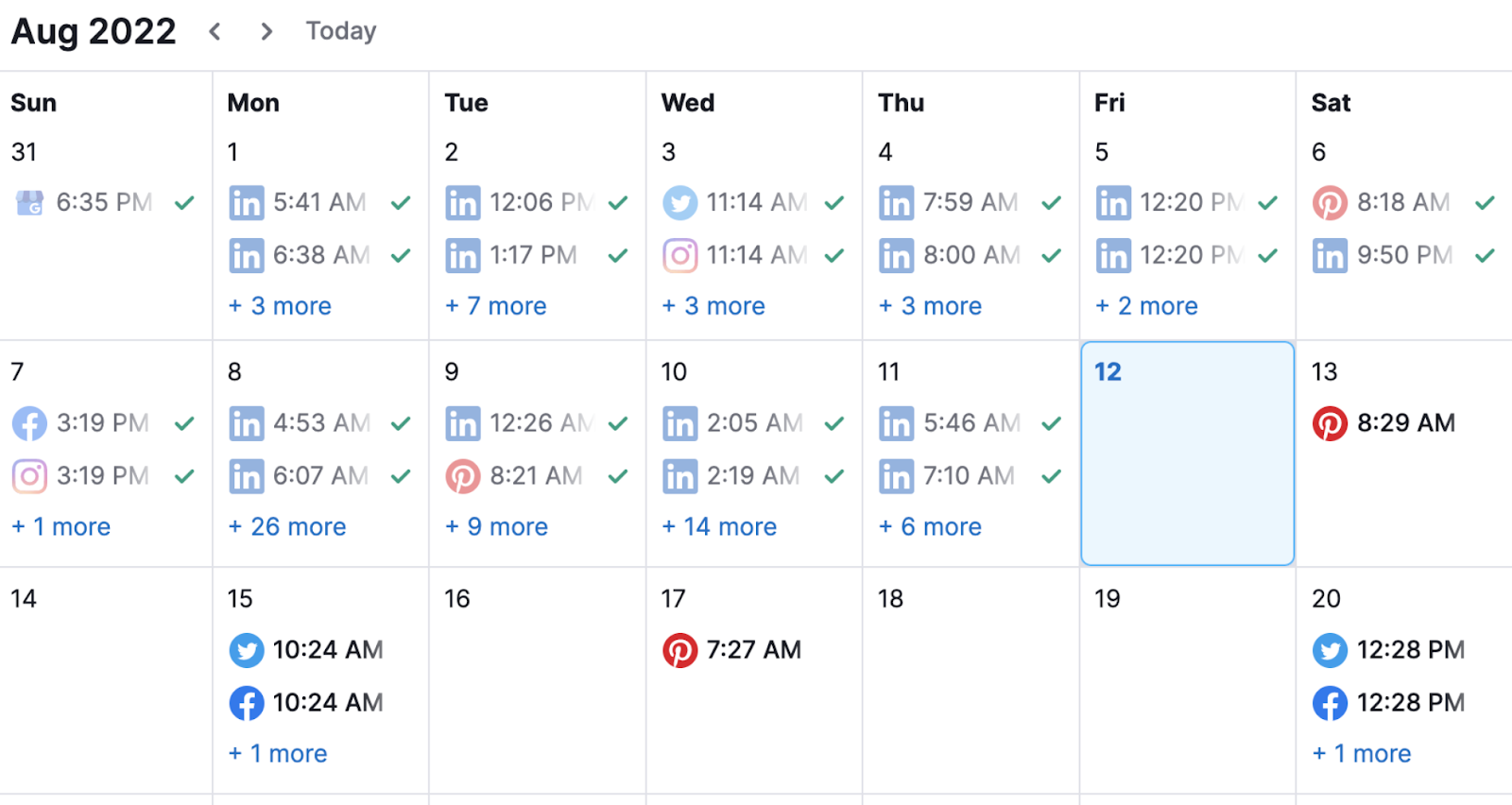Jump to Today's date
Screen dimensions: 1512x805
pyautogui.click(x=341, y=32)
